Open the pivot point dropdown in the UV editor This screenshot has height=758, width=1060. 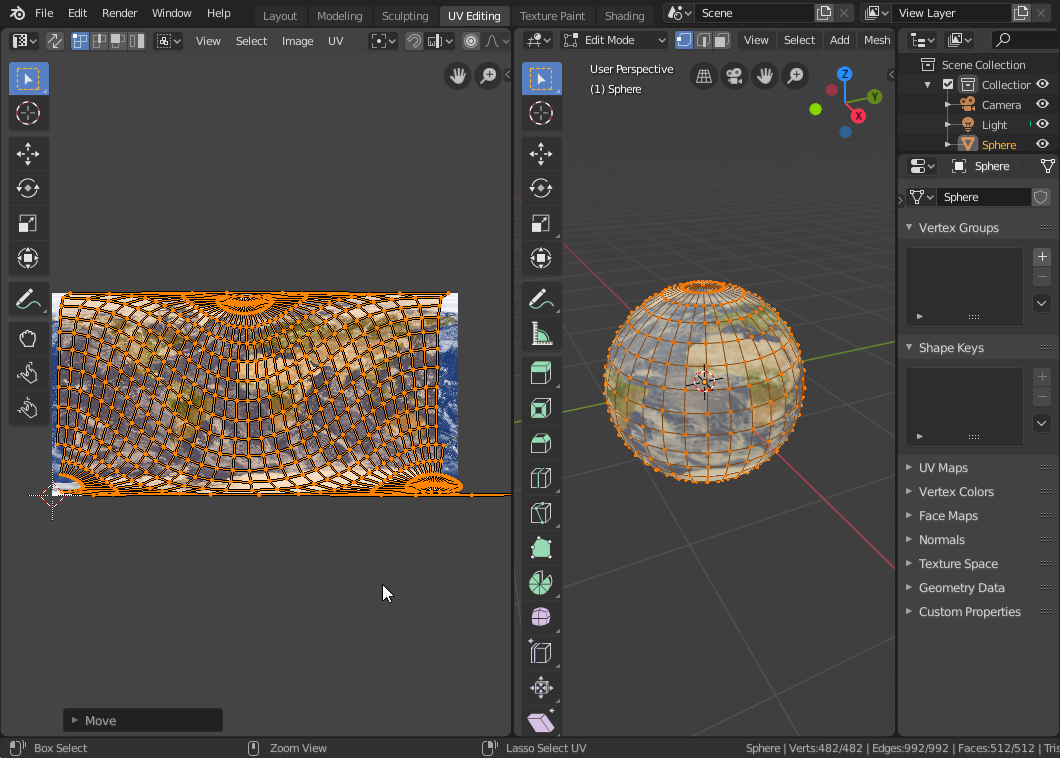click(383, 41)
